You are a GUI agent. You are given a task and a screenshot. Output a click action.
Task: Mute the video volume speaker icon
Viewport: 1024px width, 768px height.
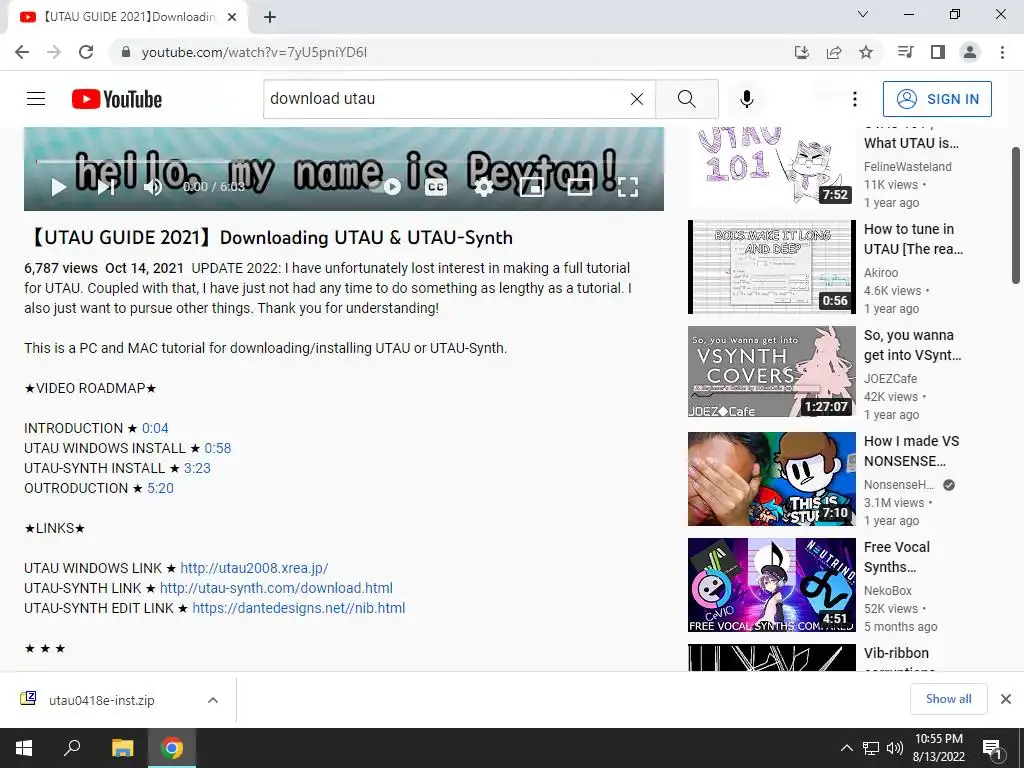(x=153, y=187)
